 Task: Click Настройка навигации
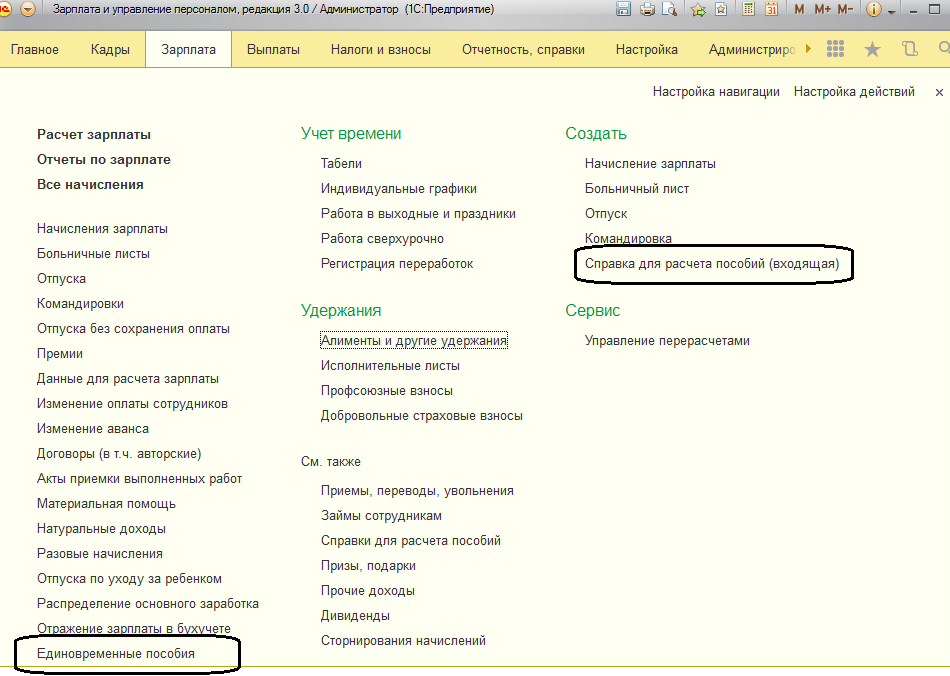click(x=716, y=91)
